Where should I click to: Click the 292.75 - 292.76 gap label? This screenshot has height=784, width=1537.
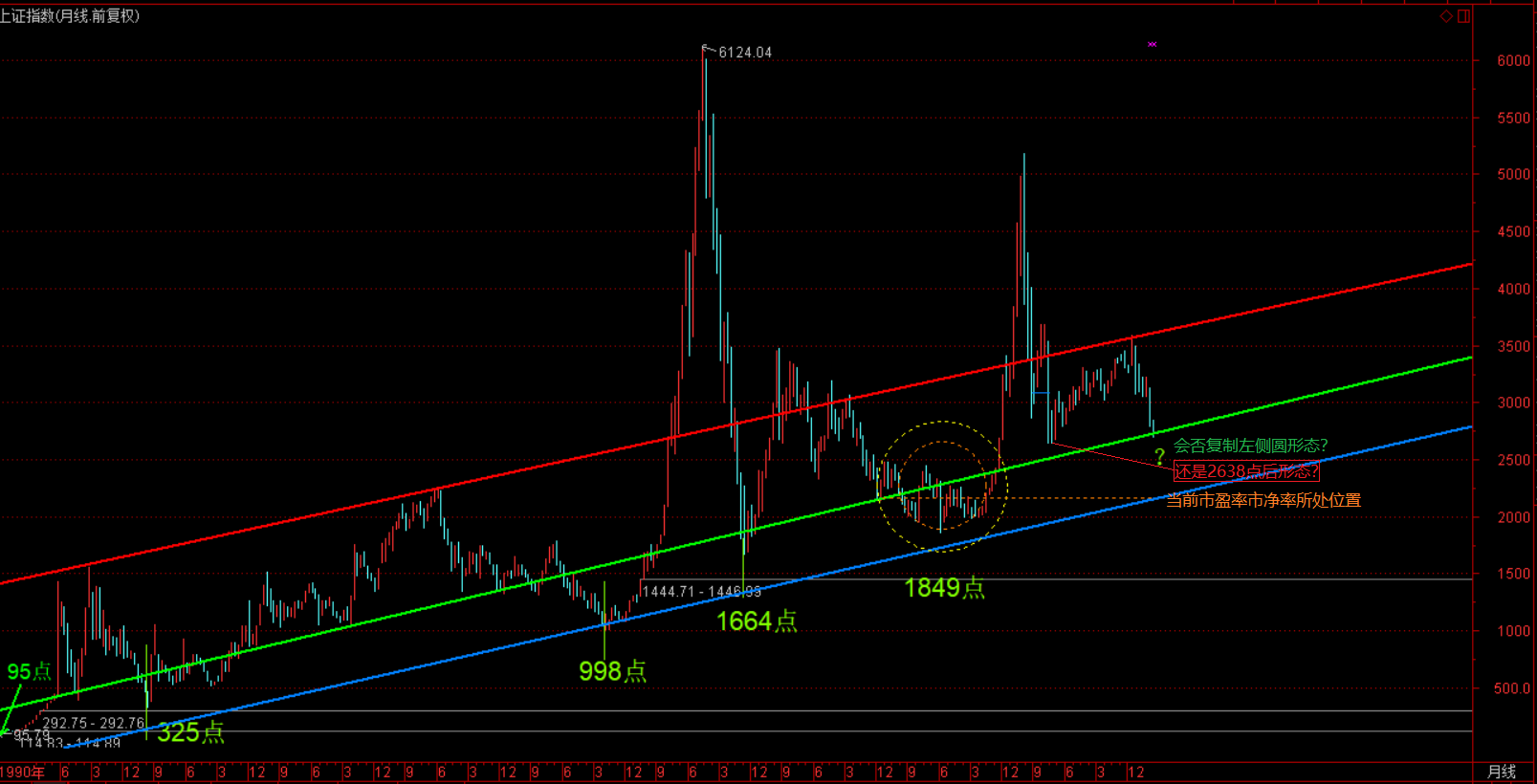pos(93,723)
